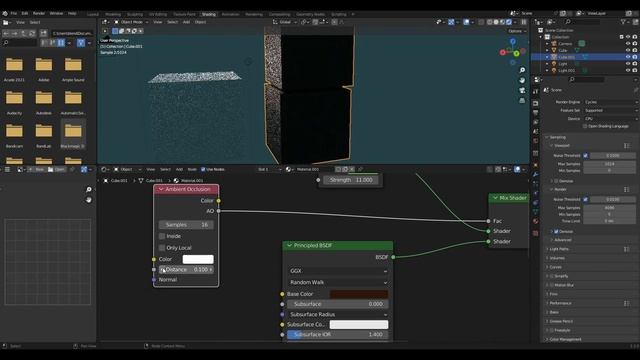Switch perspective/orthographic with the viewport grid gizmo
Image resolution: width=640 pixels, height=360 pixels.
pyautogui.click(x=522, y=100)
